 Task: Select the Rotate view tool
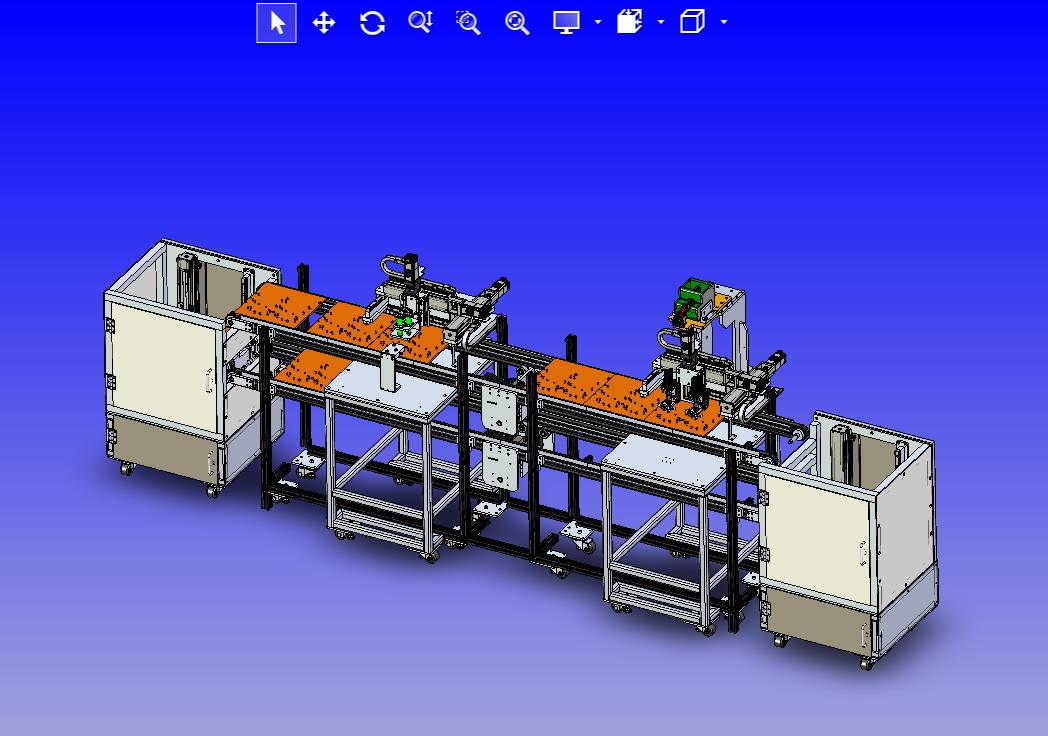coord(372,23)
